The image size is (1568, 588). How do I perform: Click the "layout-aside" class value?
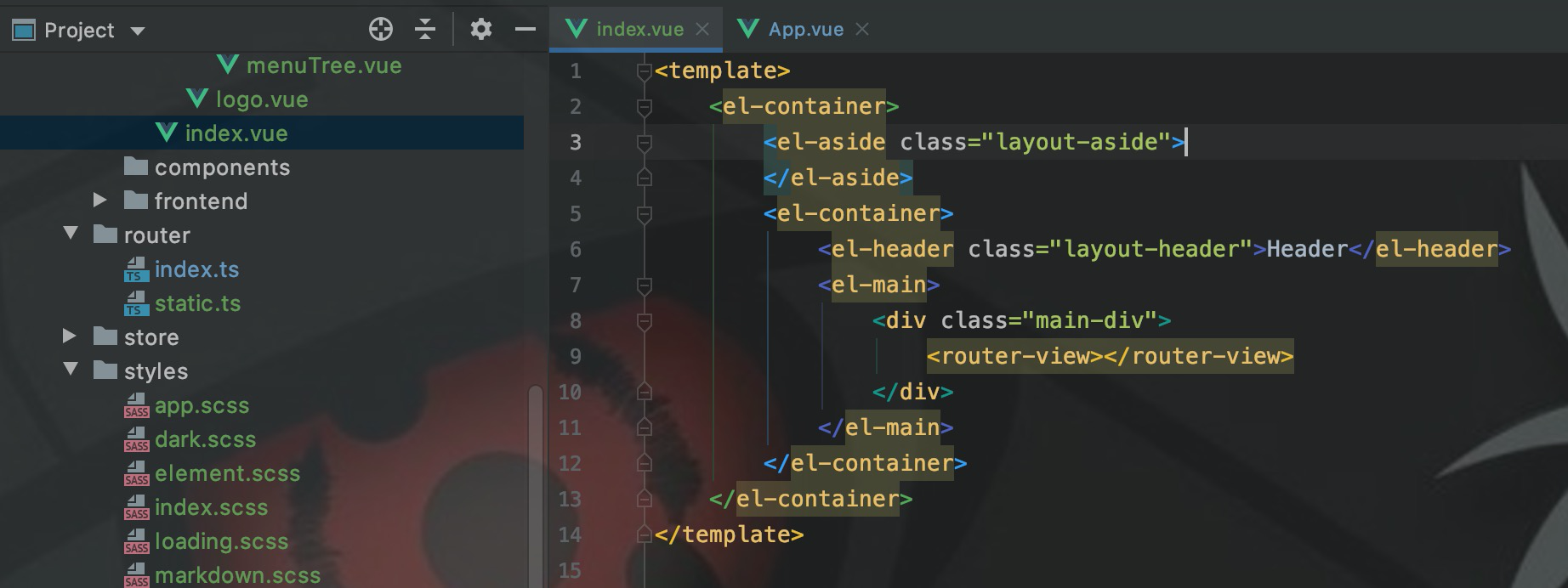1076,142
